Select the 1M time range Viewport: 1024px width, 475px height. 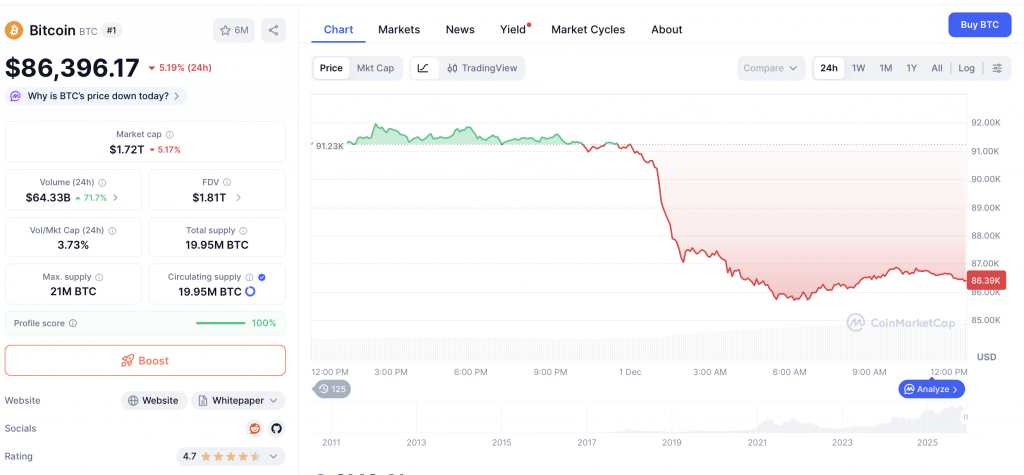coord(885,68)
